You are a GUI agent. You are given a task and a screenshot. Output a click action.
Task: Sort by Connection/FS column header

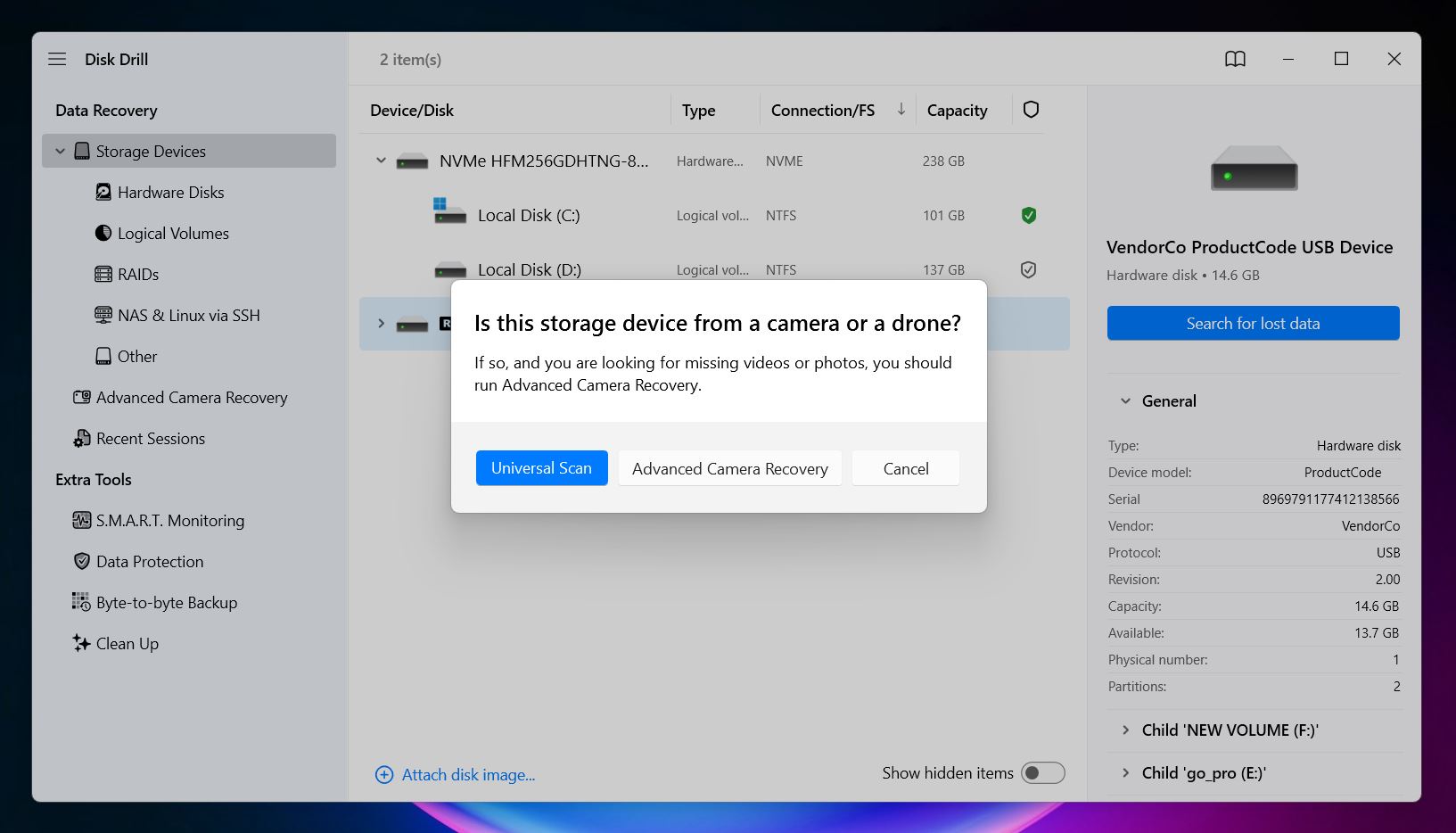pos(823,110)
